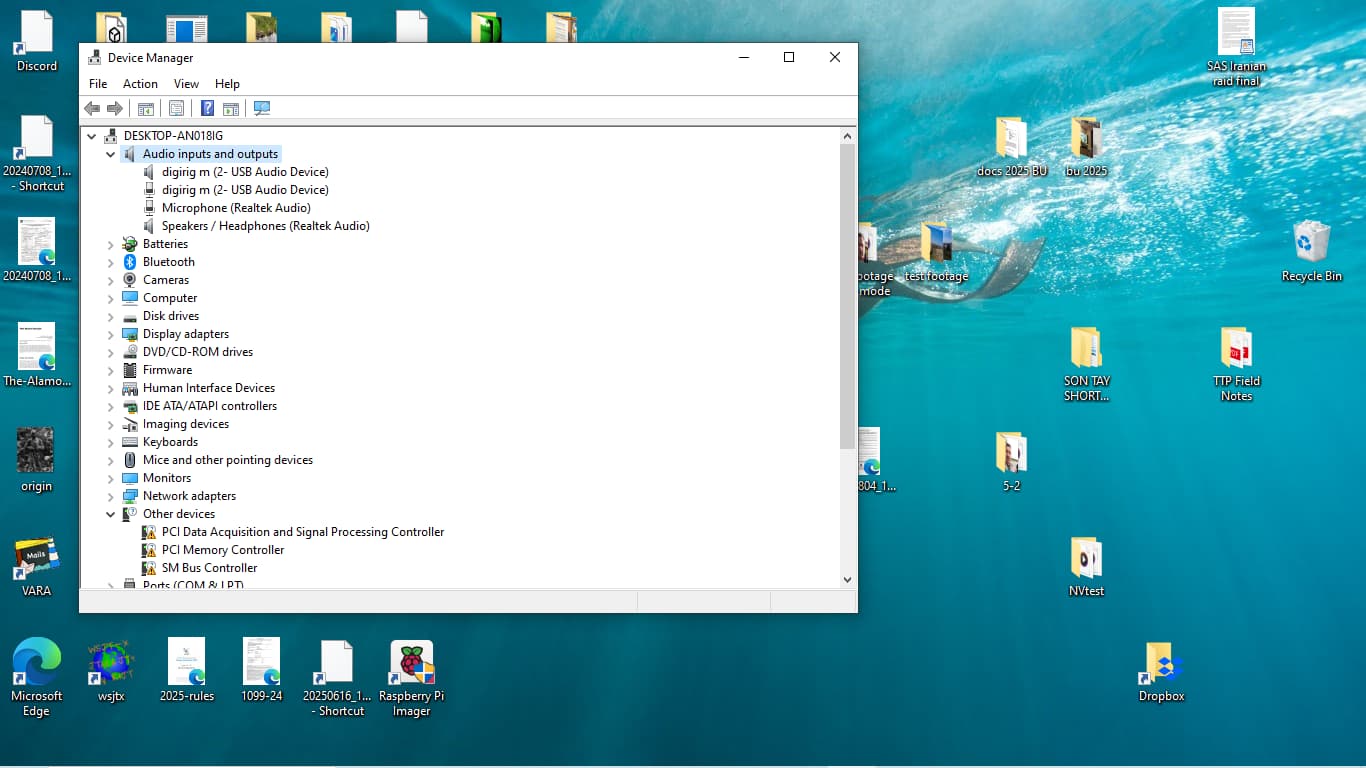
Task: Click Show/Hide Console Tree toolbar icon
Action: 146,108
